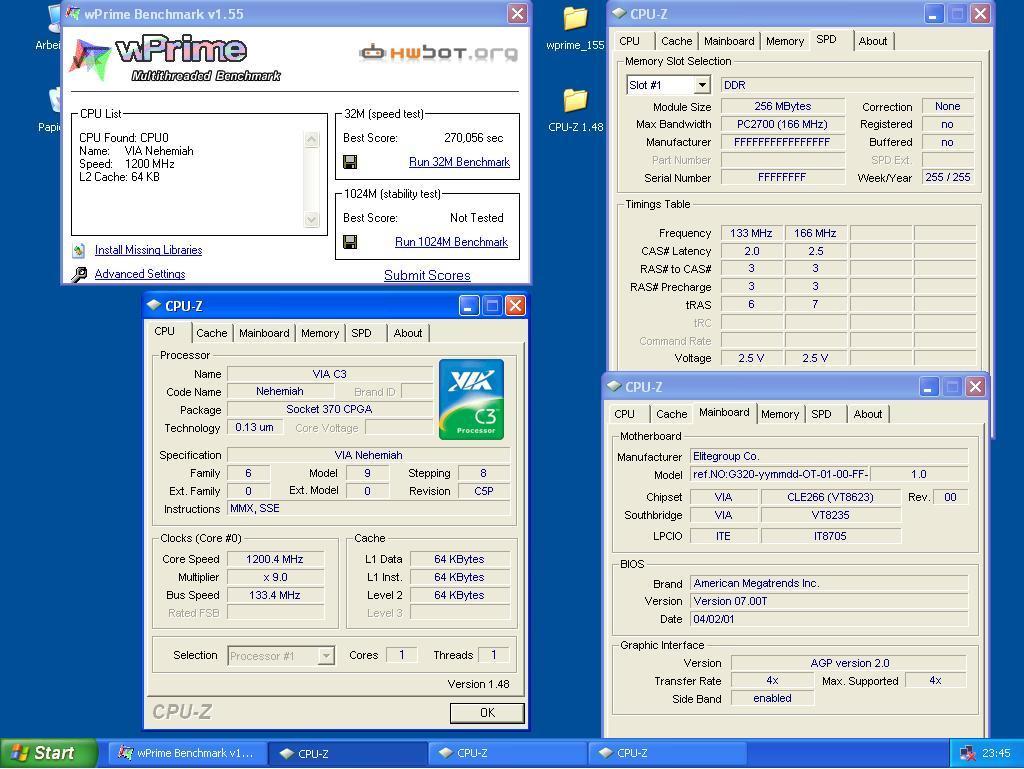Select Memory tab in CPU-Z CPU window
Screen dimensions: 1024x769
[x=320, y=333]
